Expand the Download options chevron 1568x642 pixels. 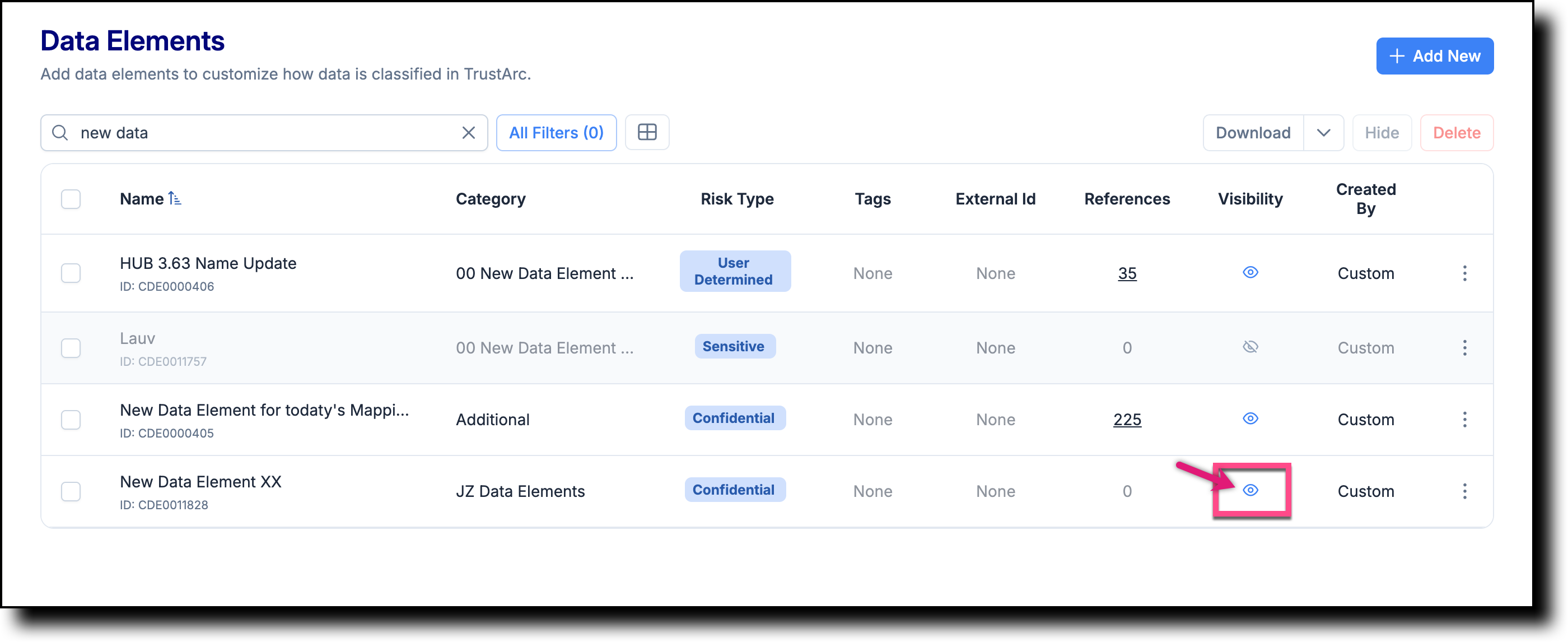tap(1323, 133)
